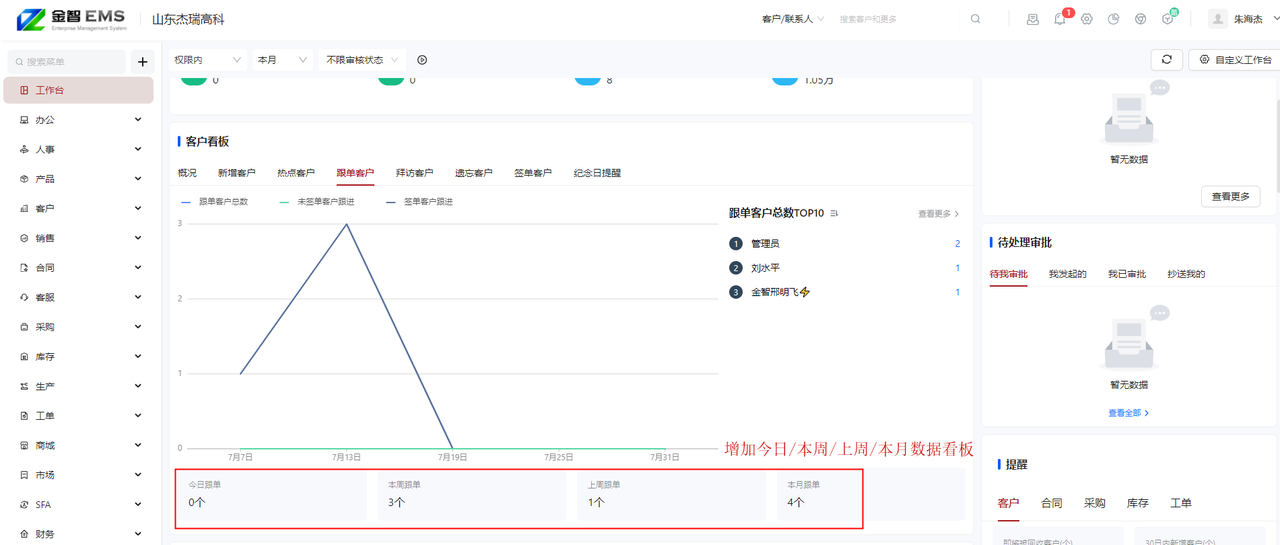Image resolution: width=1280 pixels, height=545 pixels.
Task: Click the 查看更多 button in the right panel
Action: (1230, 196)
